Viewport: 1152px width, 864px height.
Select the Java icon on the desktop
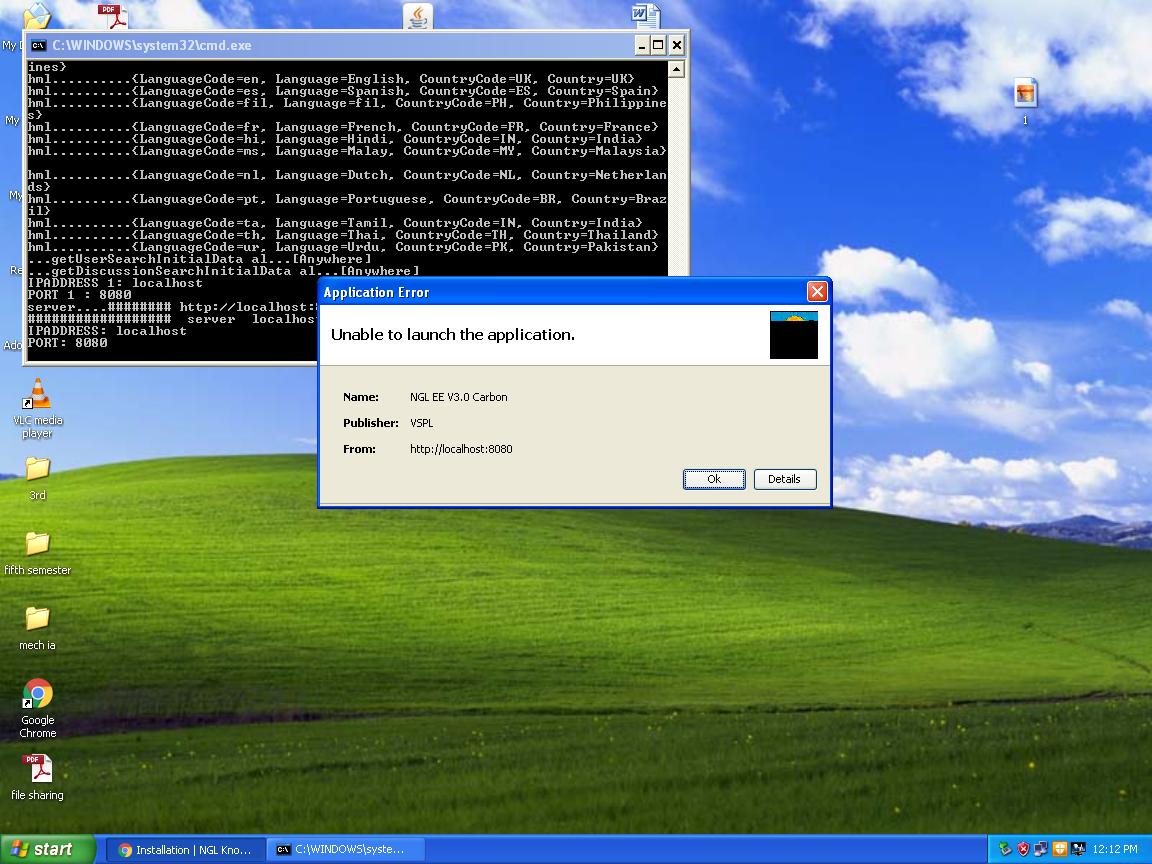[x=418, y=16]
